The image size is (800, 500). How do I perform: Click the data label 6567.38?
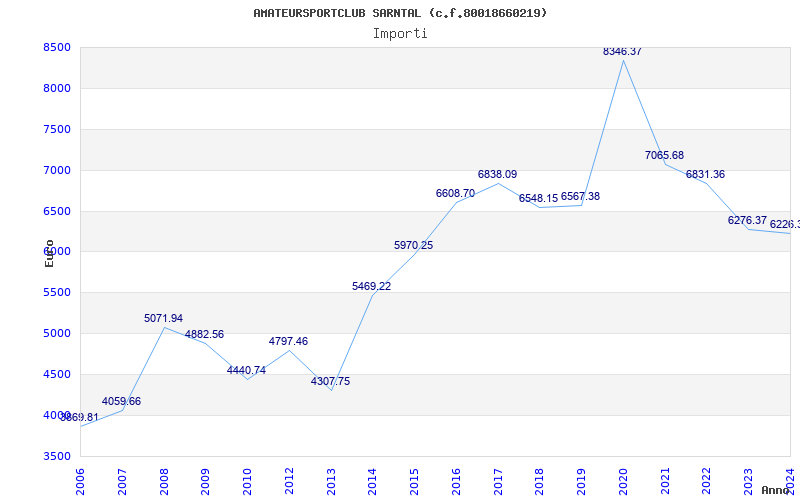(x=580, y=196)
